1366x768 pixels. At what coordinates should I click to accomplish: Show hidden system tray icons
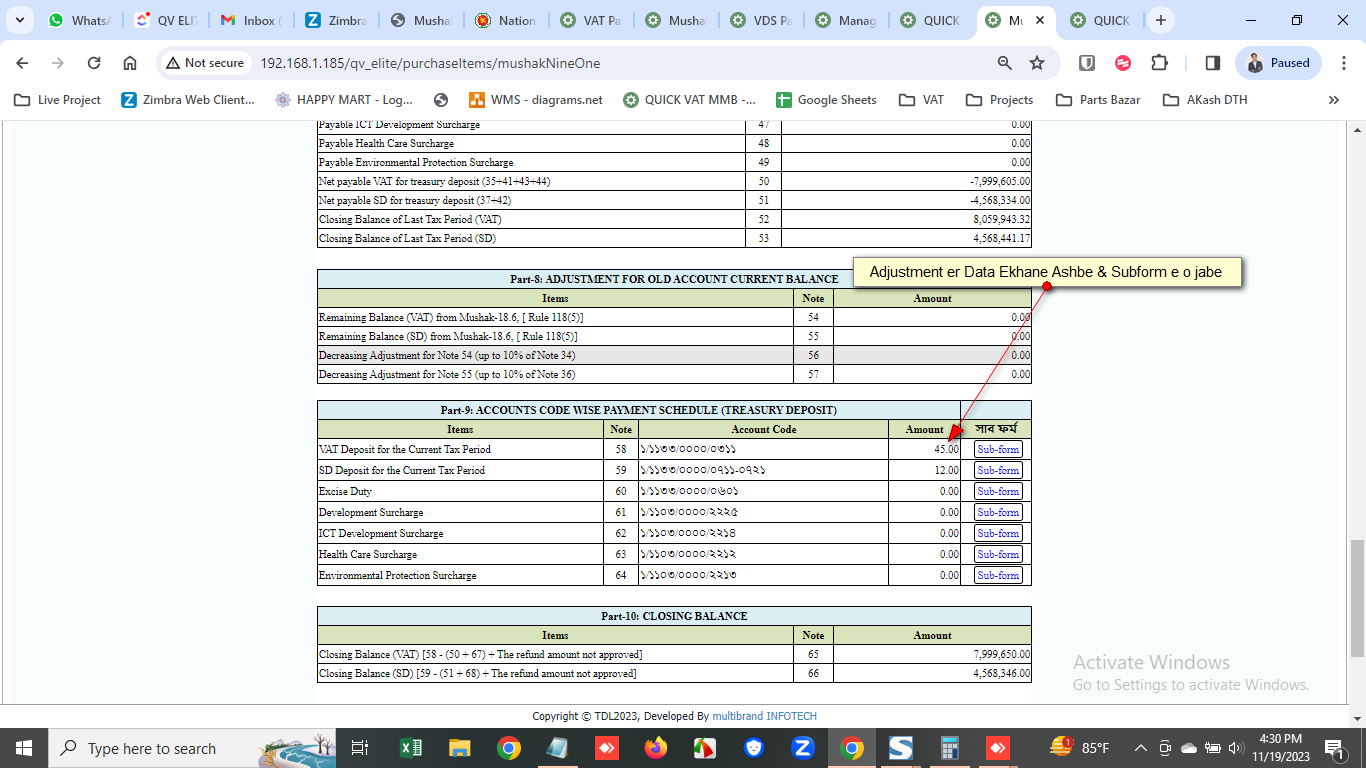click(x=1140, y=748)
